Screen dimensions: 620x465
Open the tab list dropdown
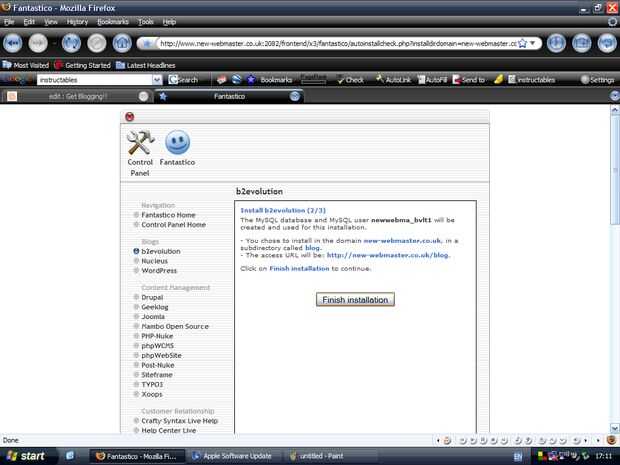(614, 96)
